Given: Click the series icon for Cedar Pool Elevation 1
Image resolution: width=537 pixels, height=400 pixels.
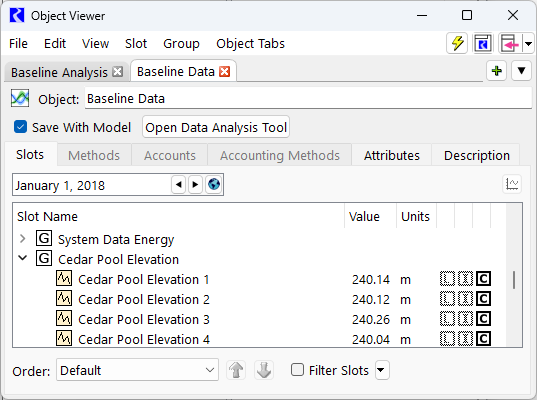Looking at the screenshot, I should pyautogui.click(x=64, y=279).
